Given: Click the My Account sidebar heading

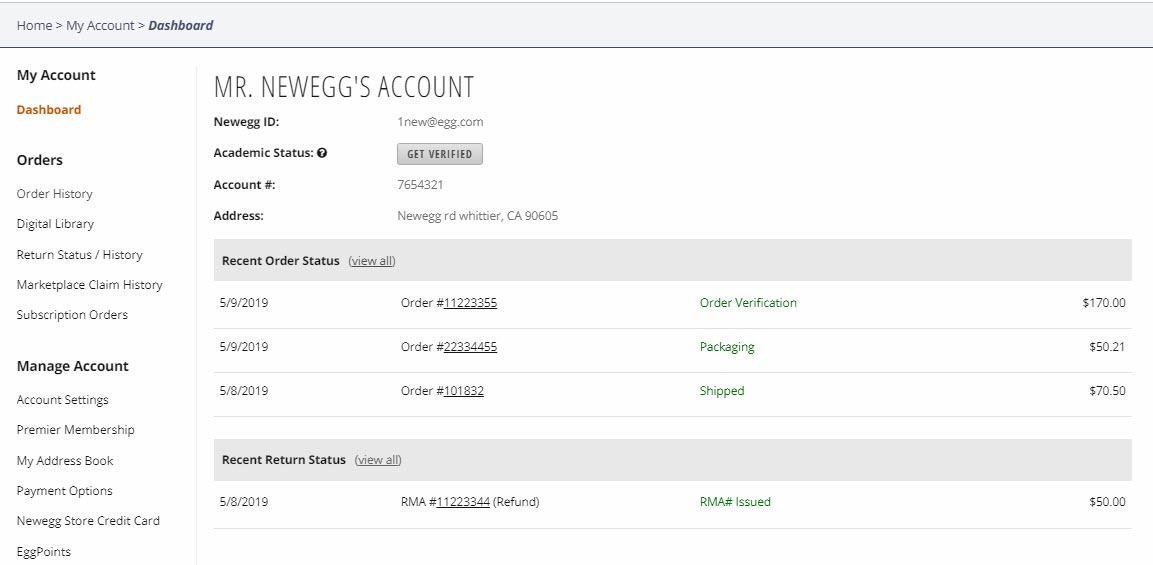Looking at the screenshot, I should point(56,75).
